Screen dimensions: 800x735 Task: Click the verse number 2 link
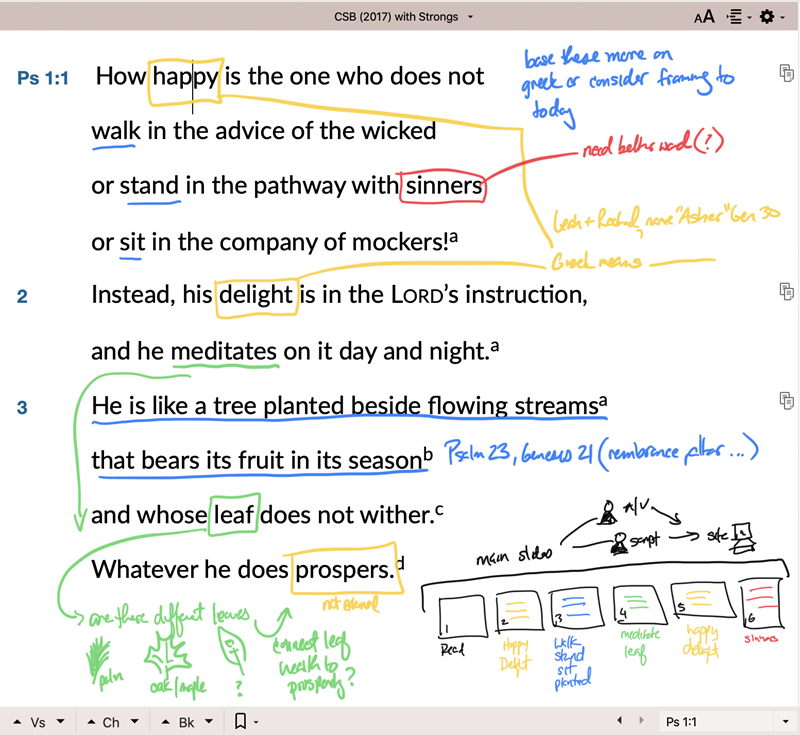coord(22,297)
